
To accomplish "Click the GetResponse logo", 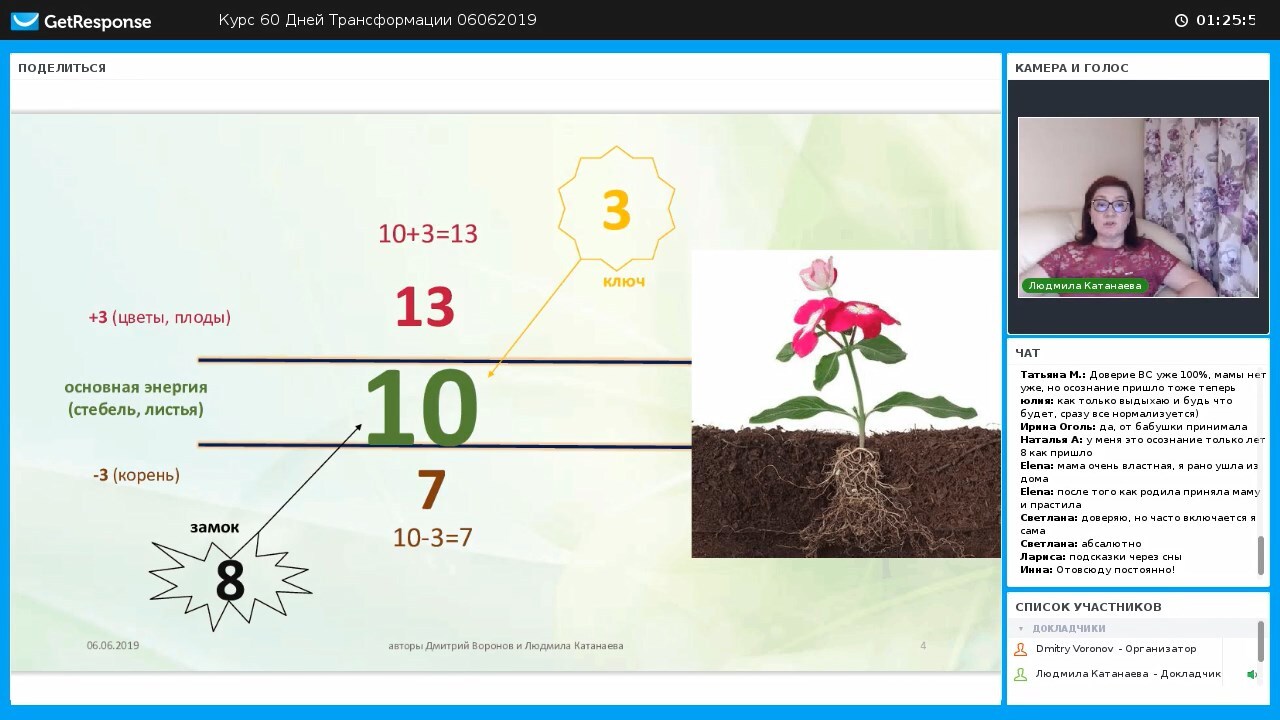I will (81, 21).
